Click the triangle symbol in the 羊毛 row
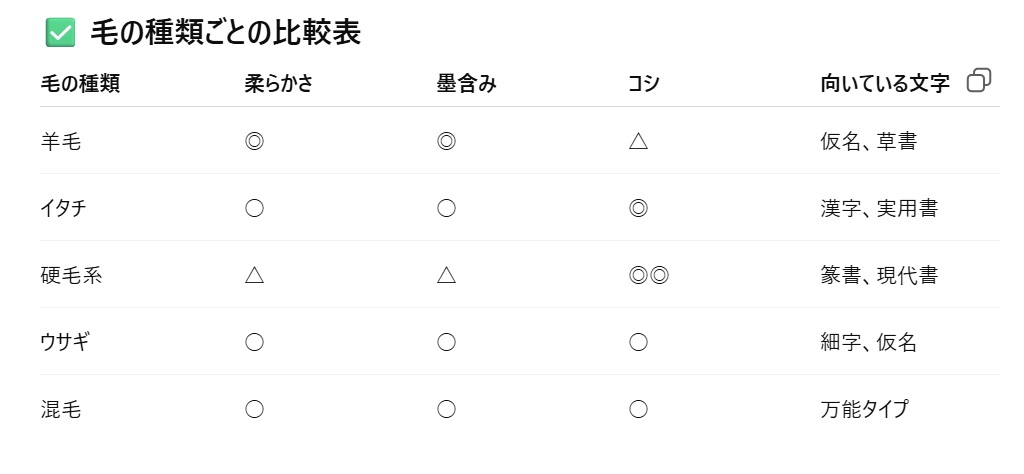 pos(638,142)
